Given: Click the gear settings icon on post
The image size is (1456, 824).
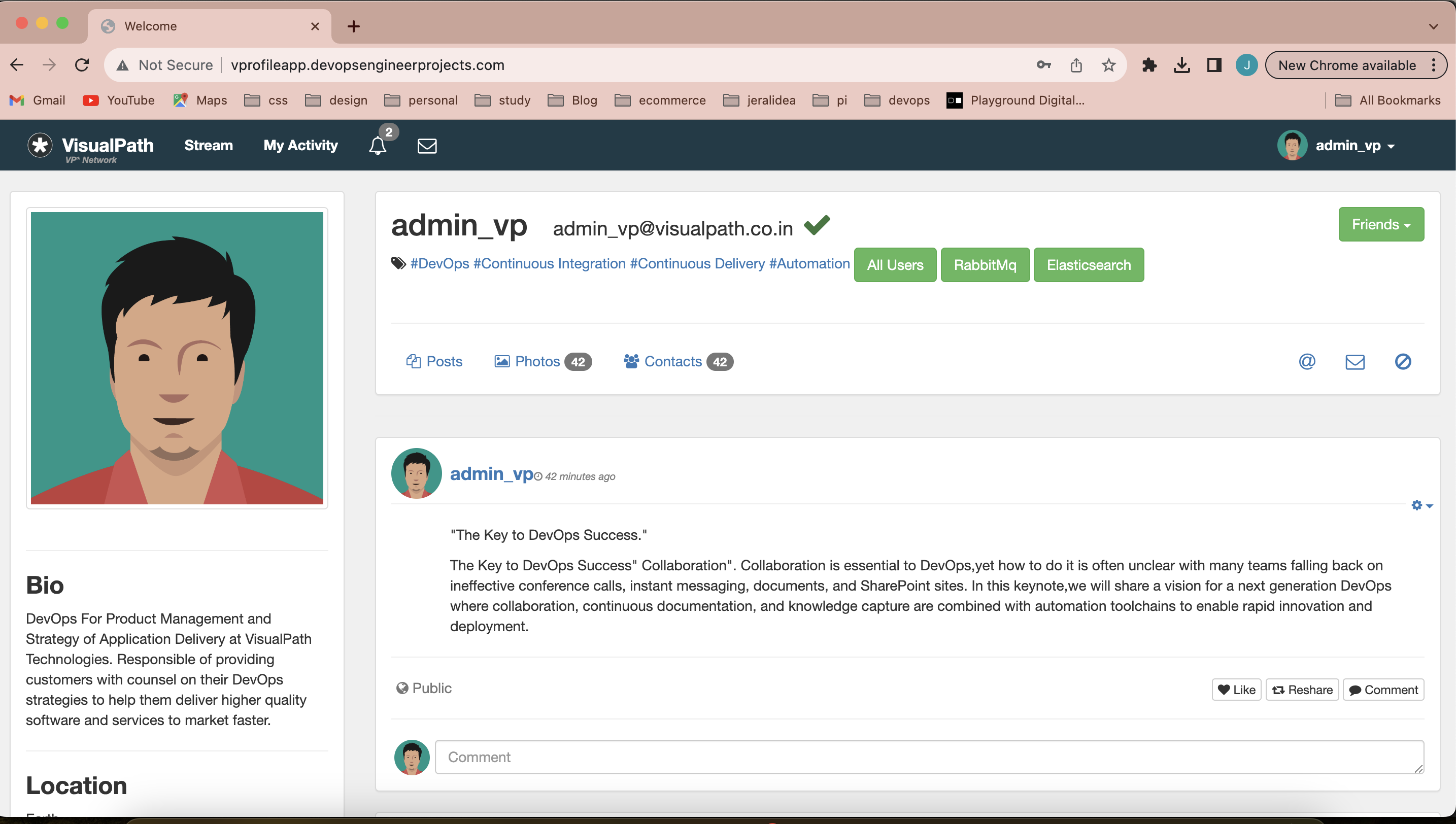Looking at the screenshot, I should tap(1418, 504).
